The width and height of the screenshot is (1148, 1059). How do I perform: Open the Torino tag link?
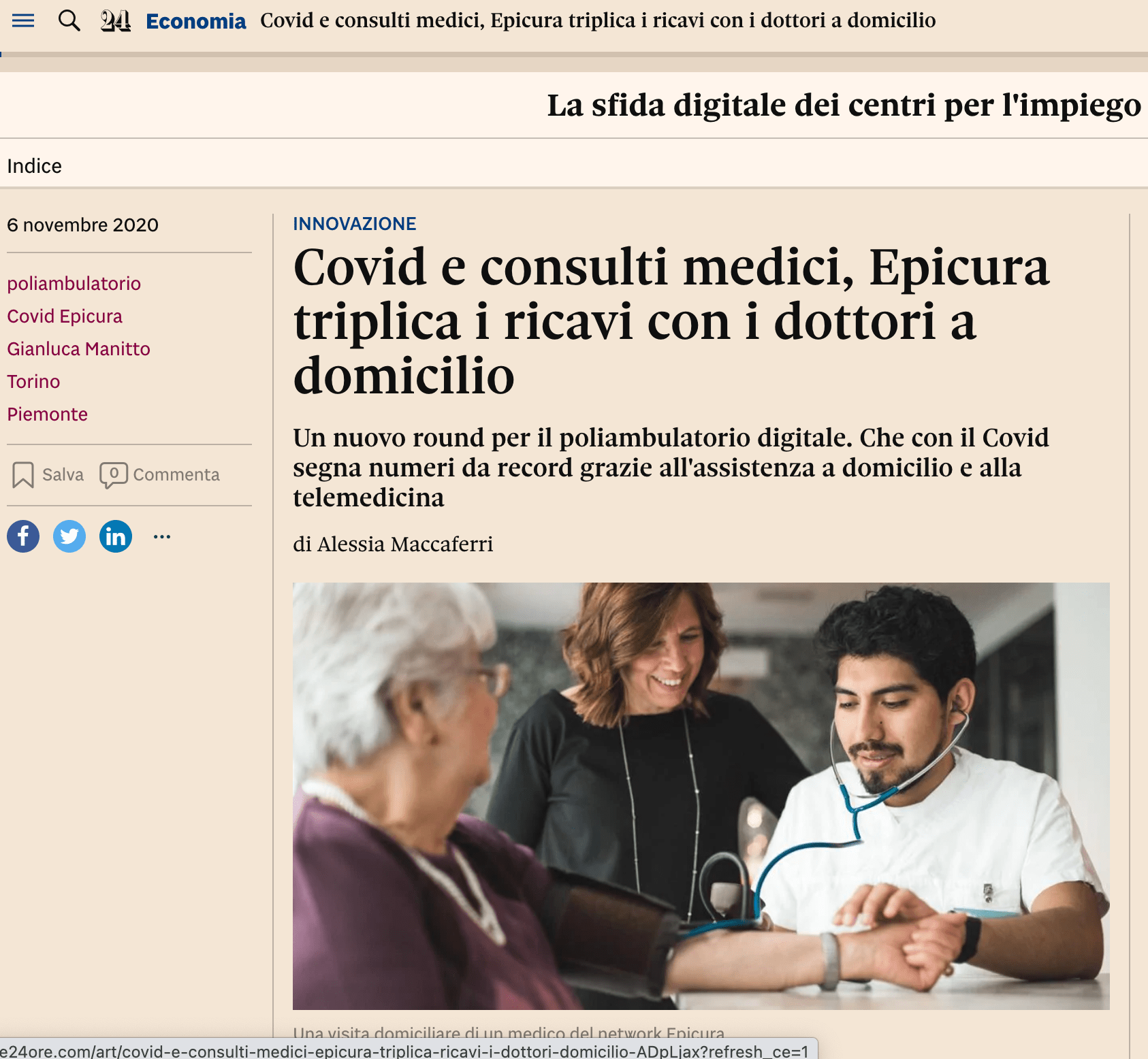[33, 381]
